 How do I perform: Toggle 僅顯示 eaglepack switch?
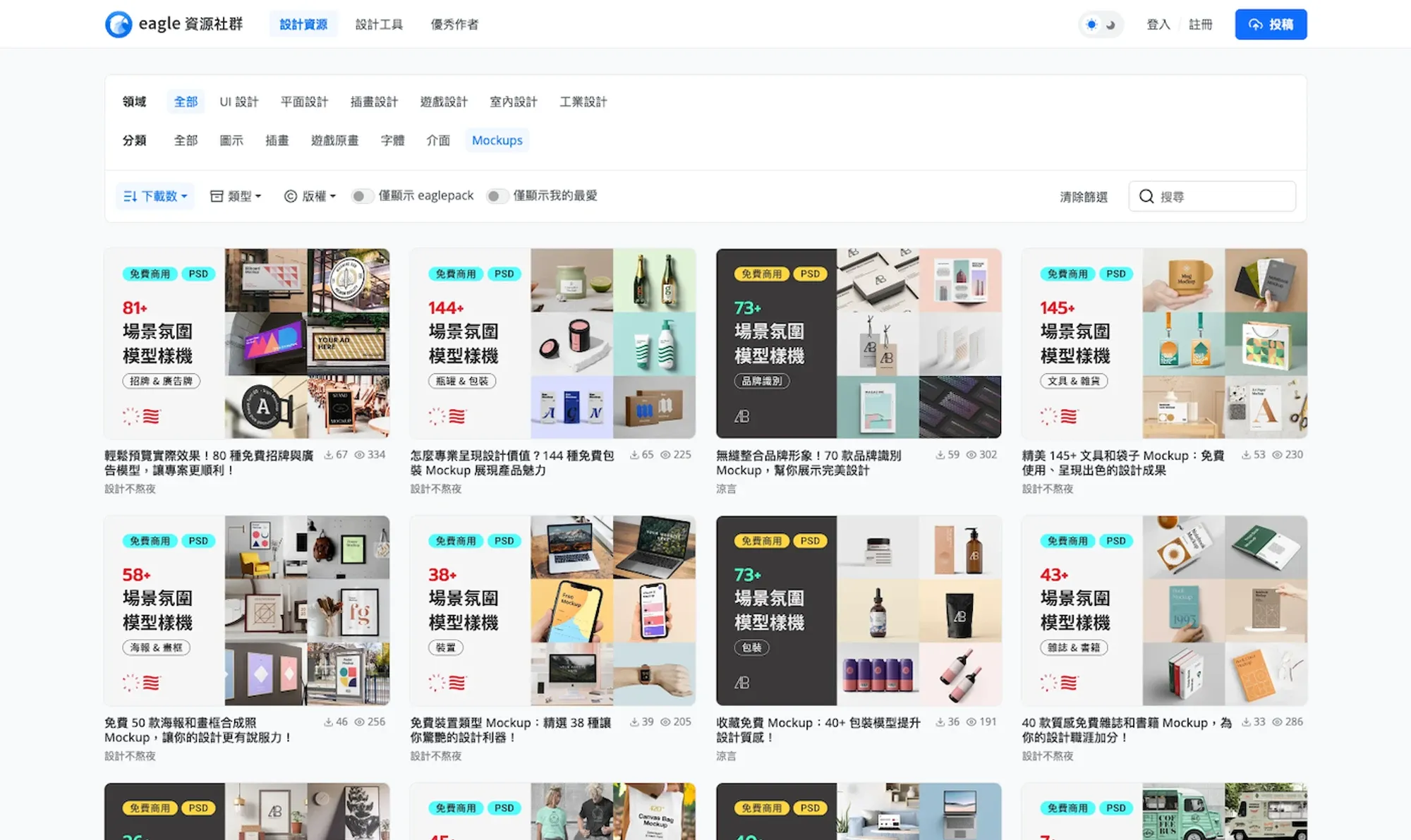362,196
